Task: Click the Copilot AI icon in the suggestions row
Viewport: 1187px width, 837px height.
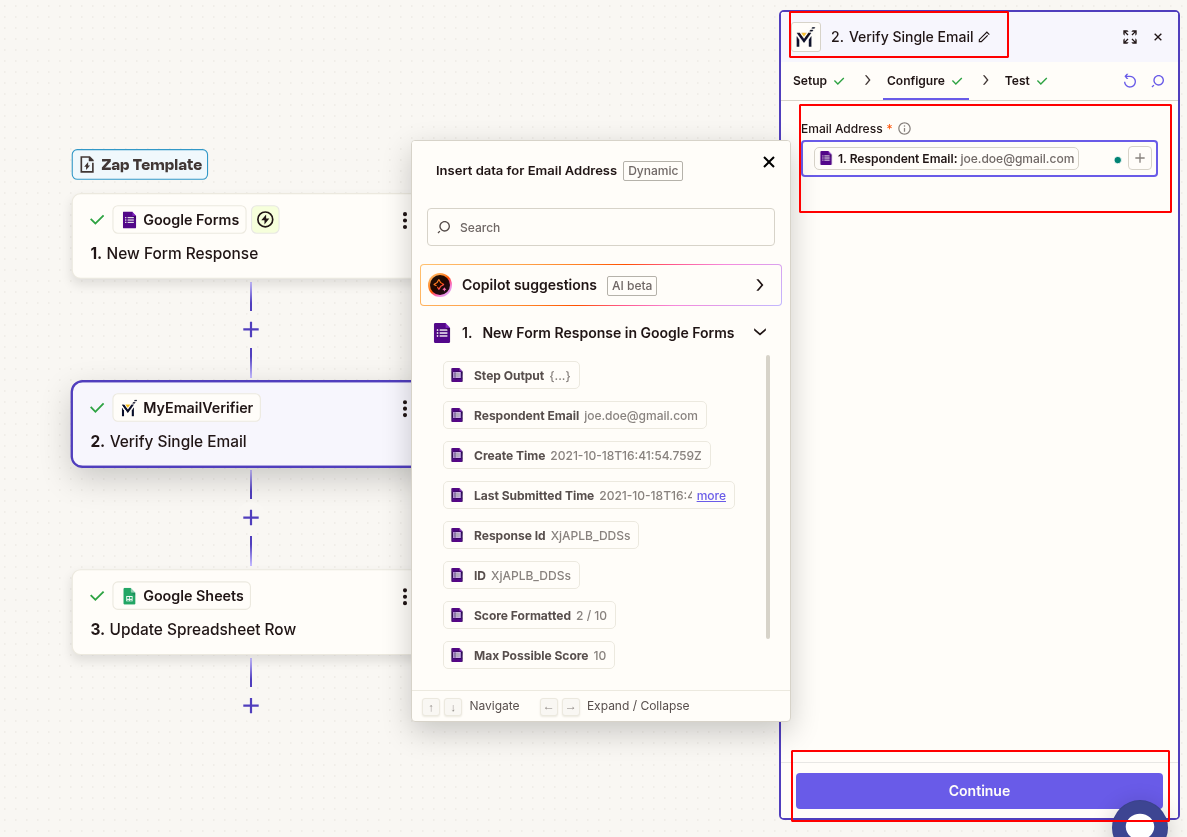Action: tap(440, 285)
